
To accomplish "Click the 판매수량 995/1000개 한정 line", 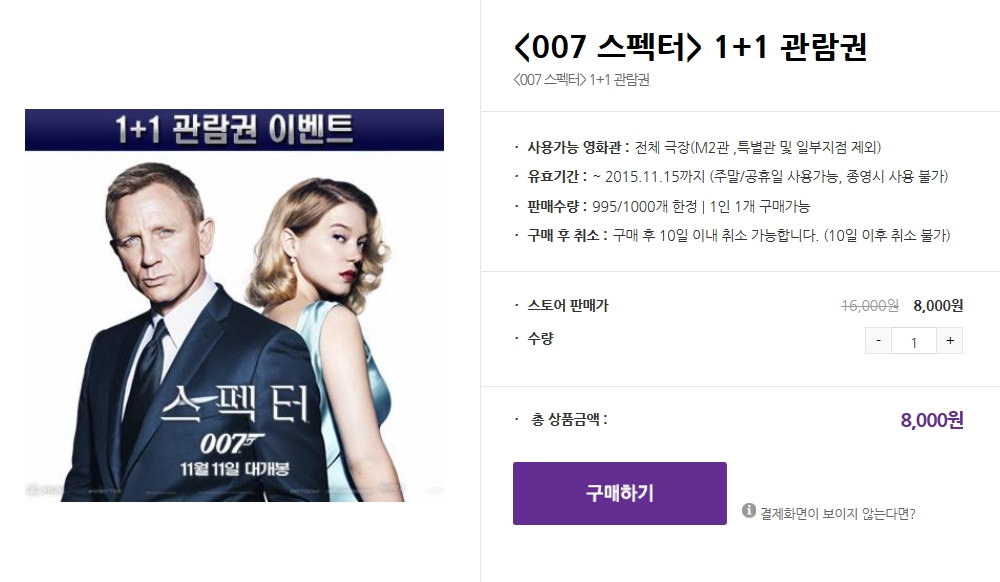I will click(663, 207).
